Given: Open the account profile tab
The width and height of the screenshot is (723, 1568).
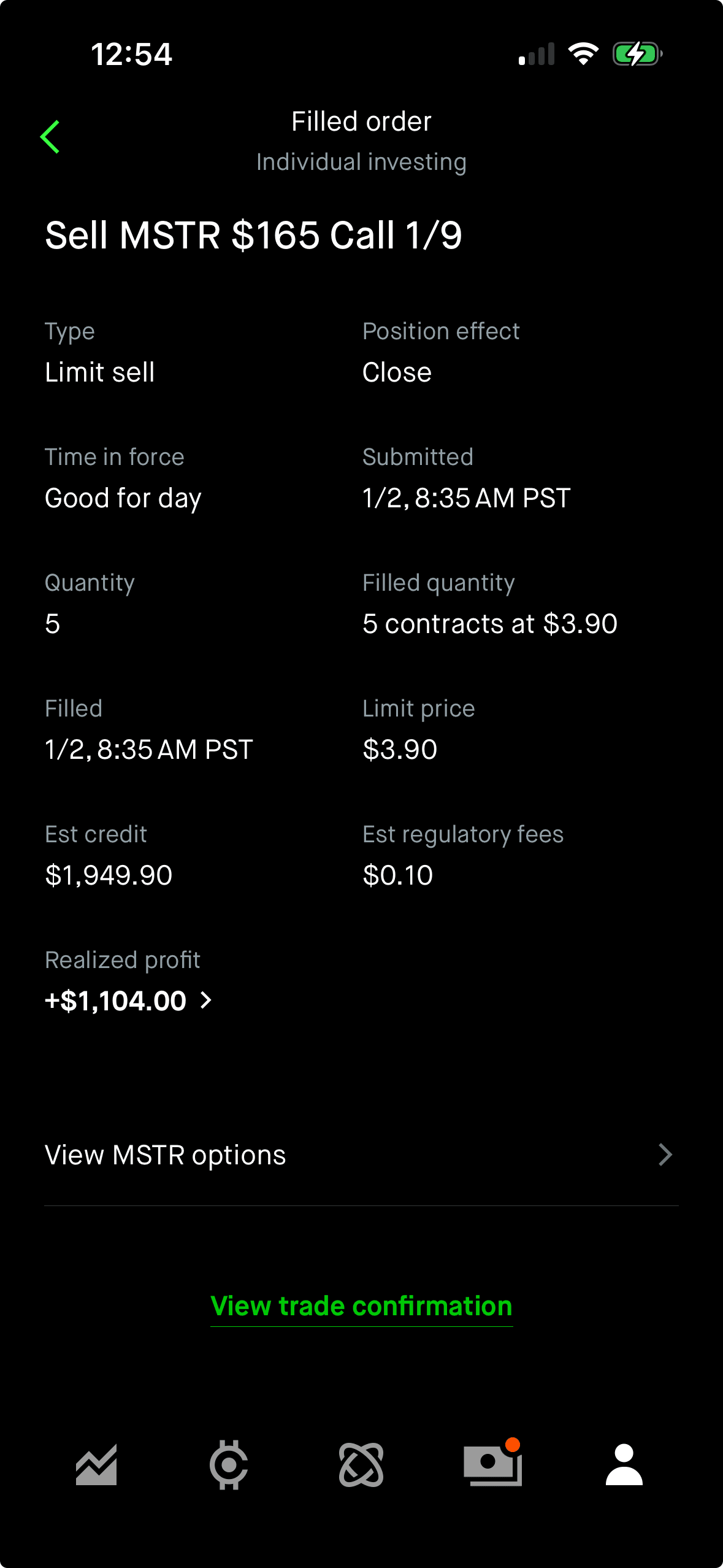Looking at the screenshot, I should point(624,1465).
